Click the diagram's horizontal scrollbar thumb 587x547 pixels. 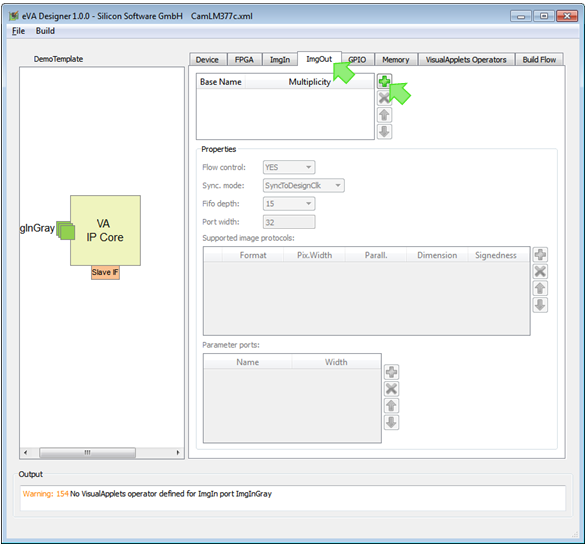click(x=87, y=453)
